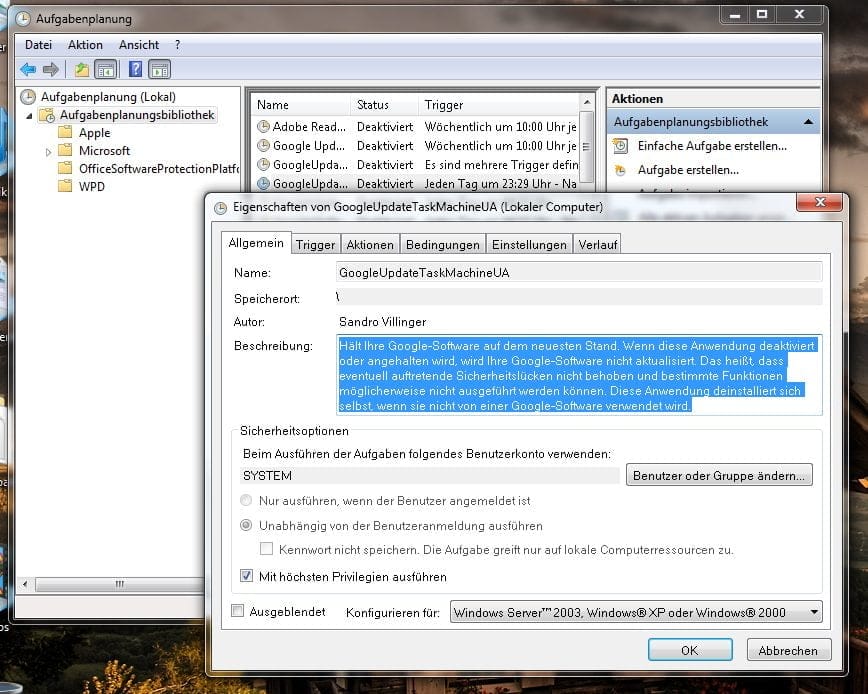
Task: Toggle Mit höchsten Privilegien ausführen checkbox
Action: (x=247, y=577)
